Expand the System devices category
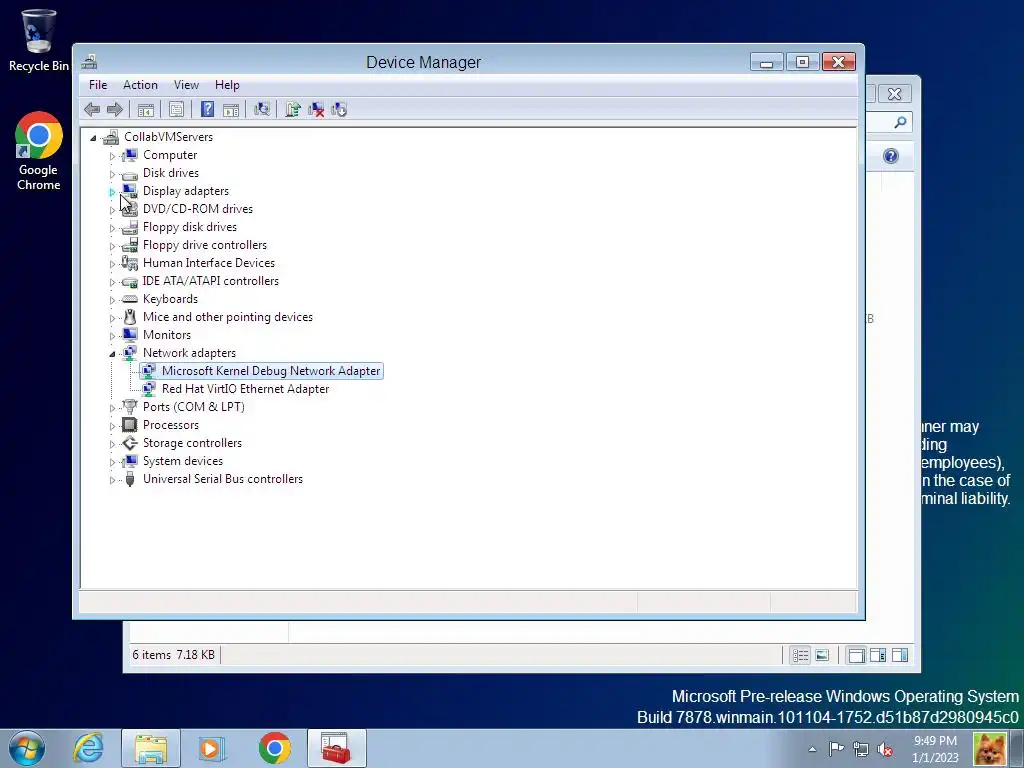This screenshot has width=1024, height=768. point(112,462)
